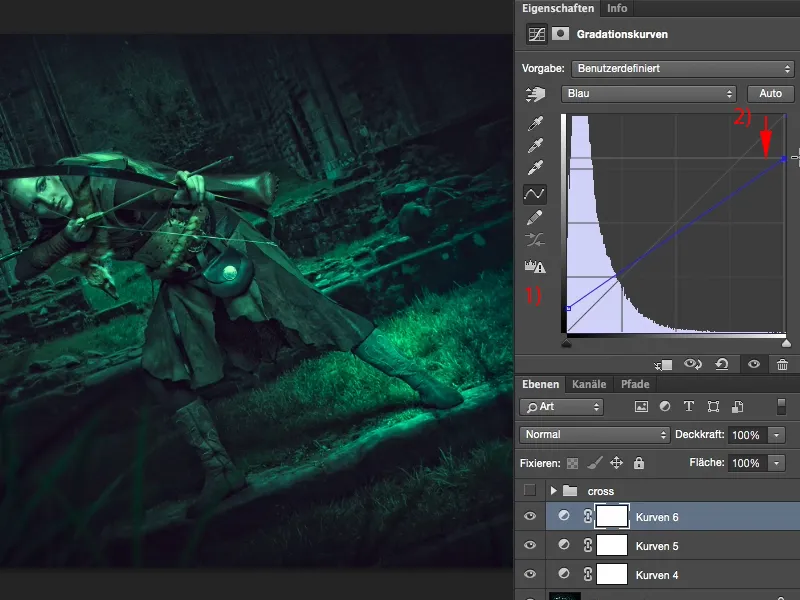The height and width of the screenshot is (600, 800).
Task: Hide the Kurven 4 layer
Action: [x=530, y=574]
